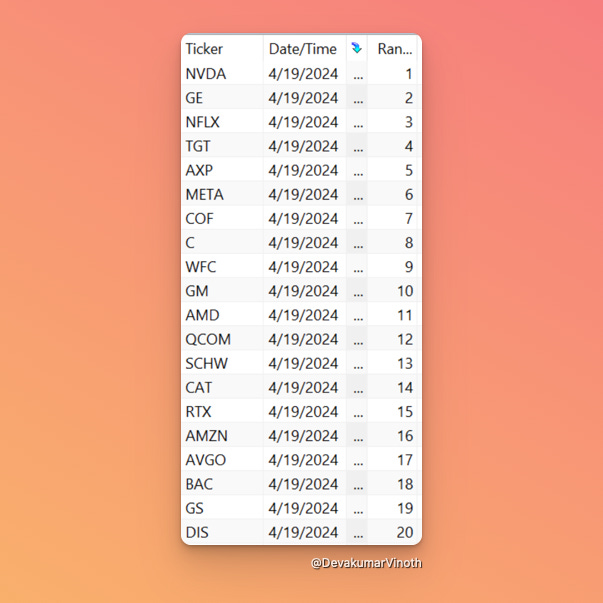603x603 pixels.
Task: Click the Ticker column header
Action: pos(222,48)
